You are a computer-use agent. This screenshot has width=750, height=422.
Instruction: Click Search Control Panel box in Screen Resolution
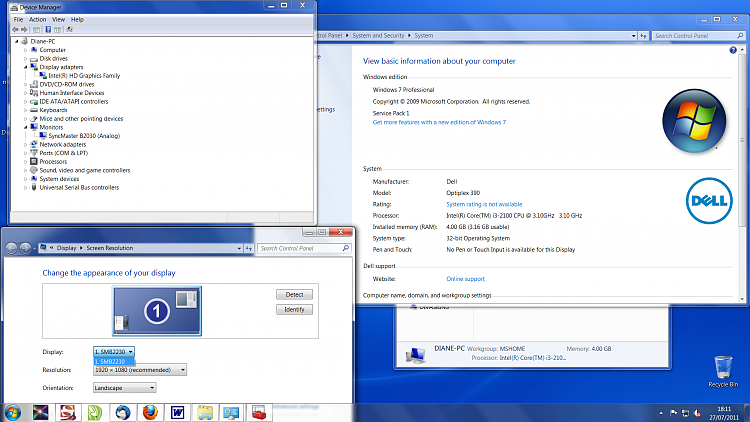tap(304, 248)
